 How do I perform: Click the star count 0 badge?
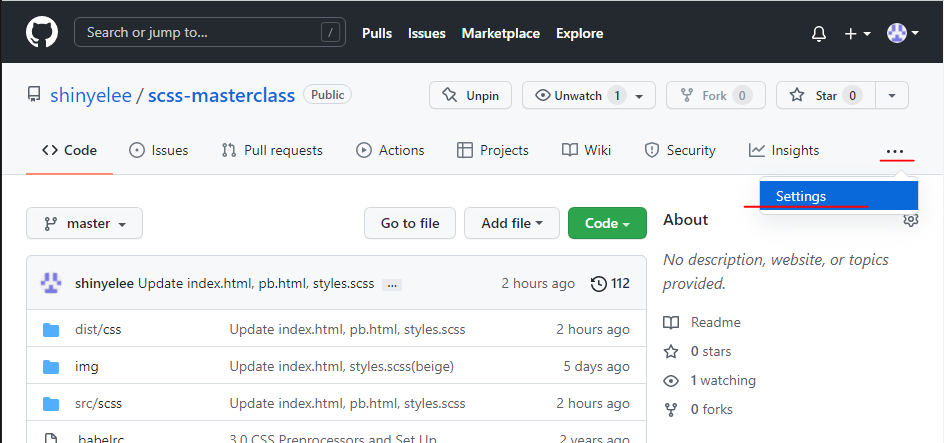[852, 95]
